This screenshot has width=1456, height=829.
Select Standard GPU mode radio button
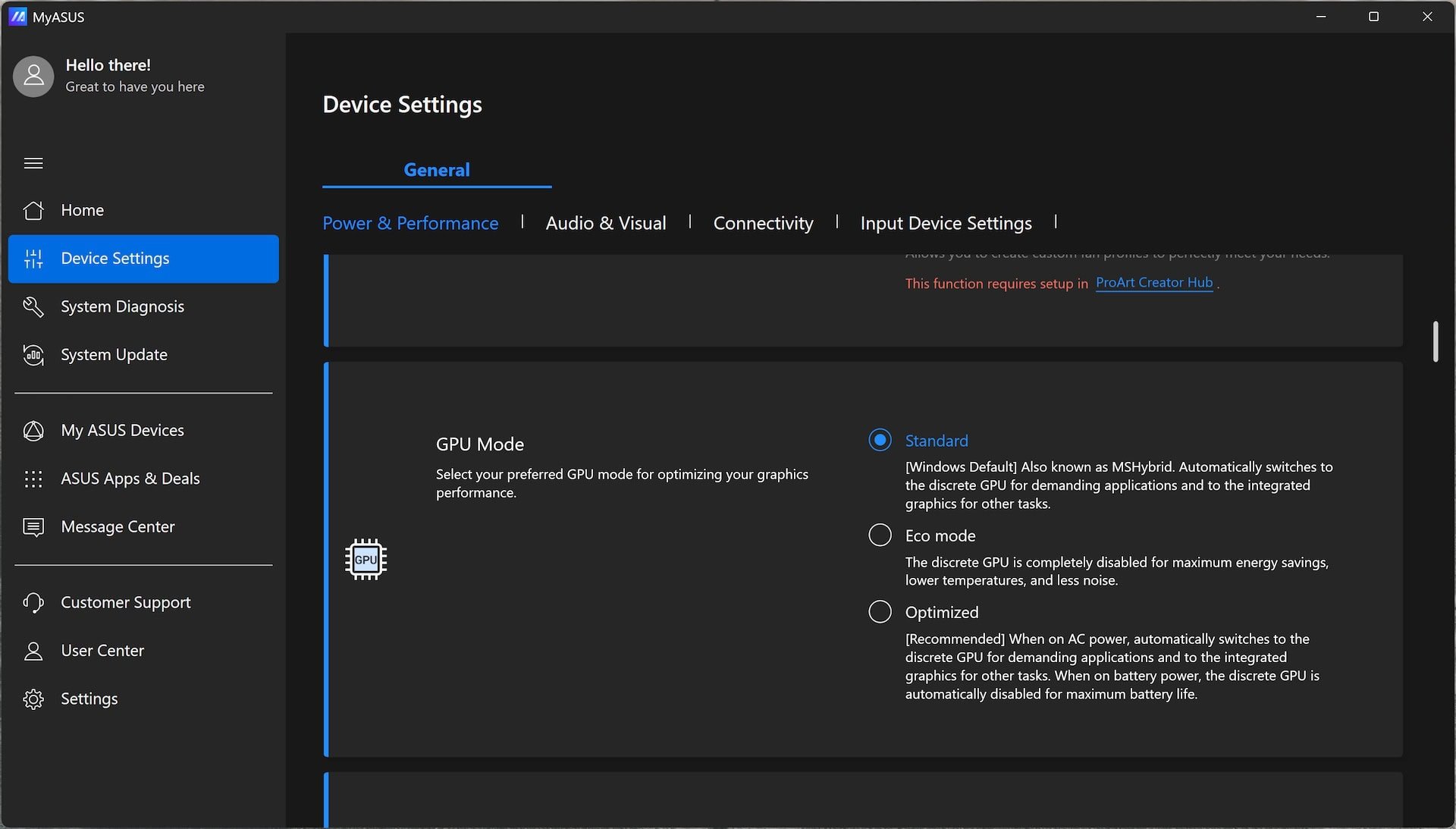[879, 440]
